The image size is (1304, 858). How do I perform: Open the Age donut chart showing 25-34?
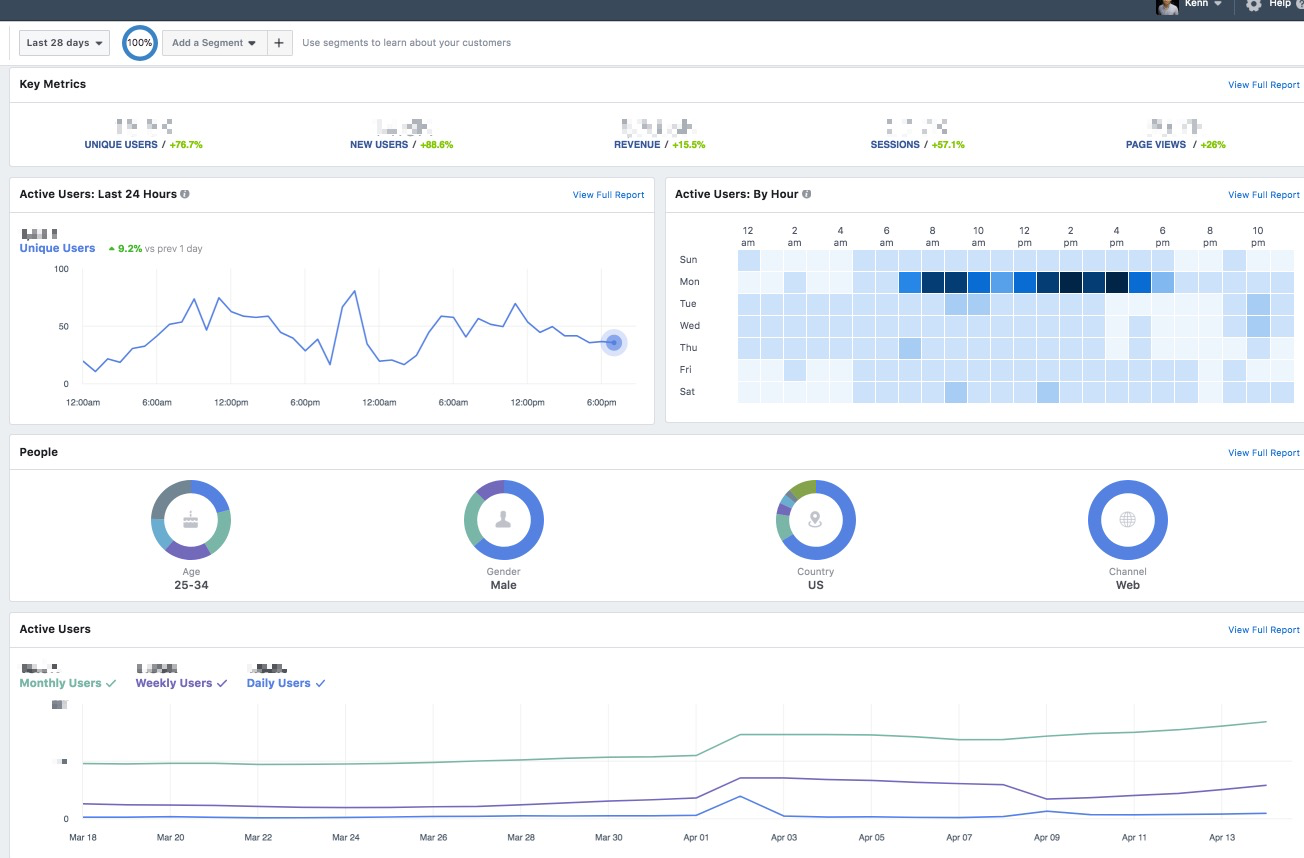pos(191,519)
